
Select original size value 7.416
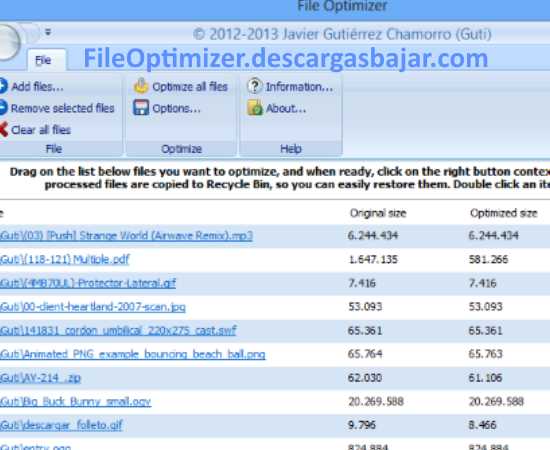click(x=362, y=283)
